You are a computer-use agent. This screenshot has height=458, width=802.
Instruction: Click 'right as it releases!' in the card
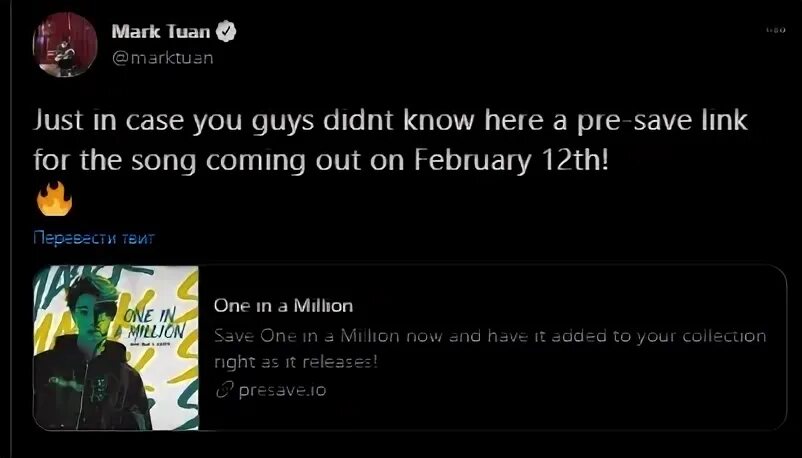(296, 361)
